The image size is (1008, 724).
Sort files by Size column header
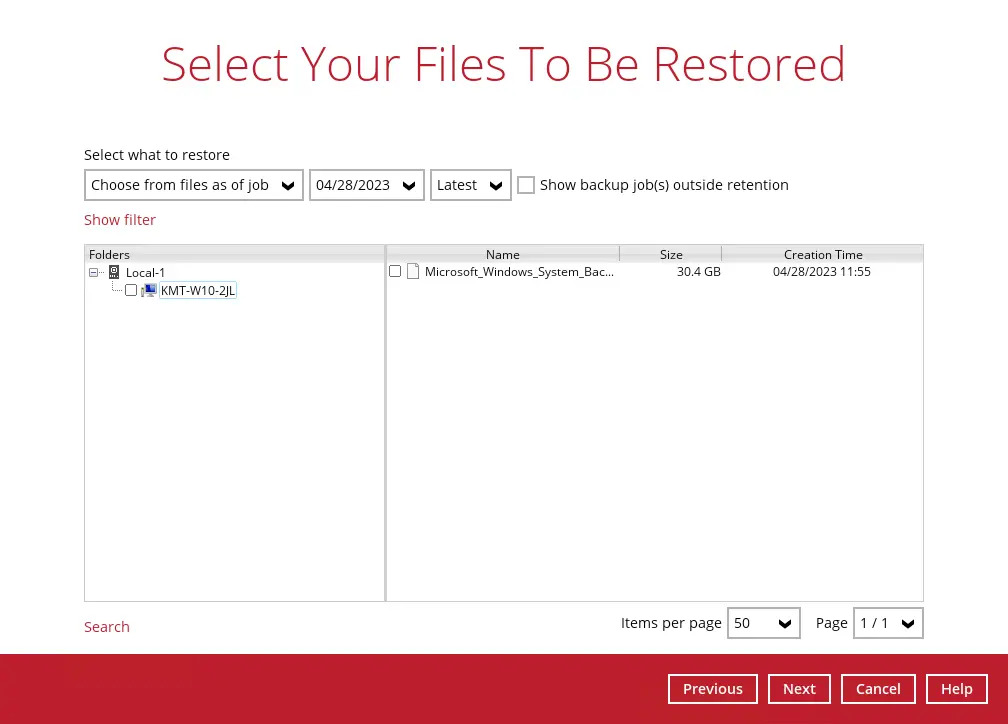(671, 254)
